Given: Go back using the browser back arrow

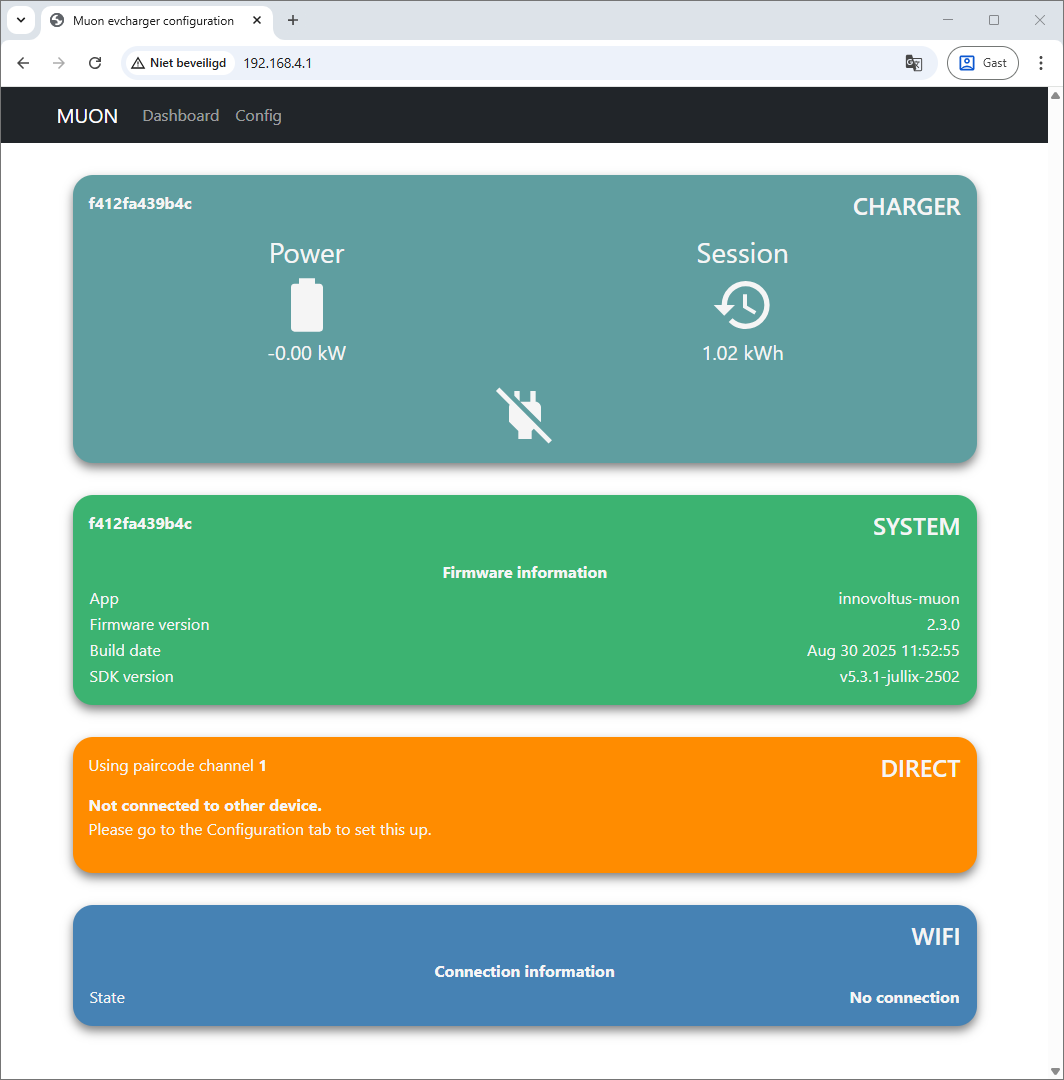Looking at the screenshot, I should click(24, 63).
